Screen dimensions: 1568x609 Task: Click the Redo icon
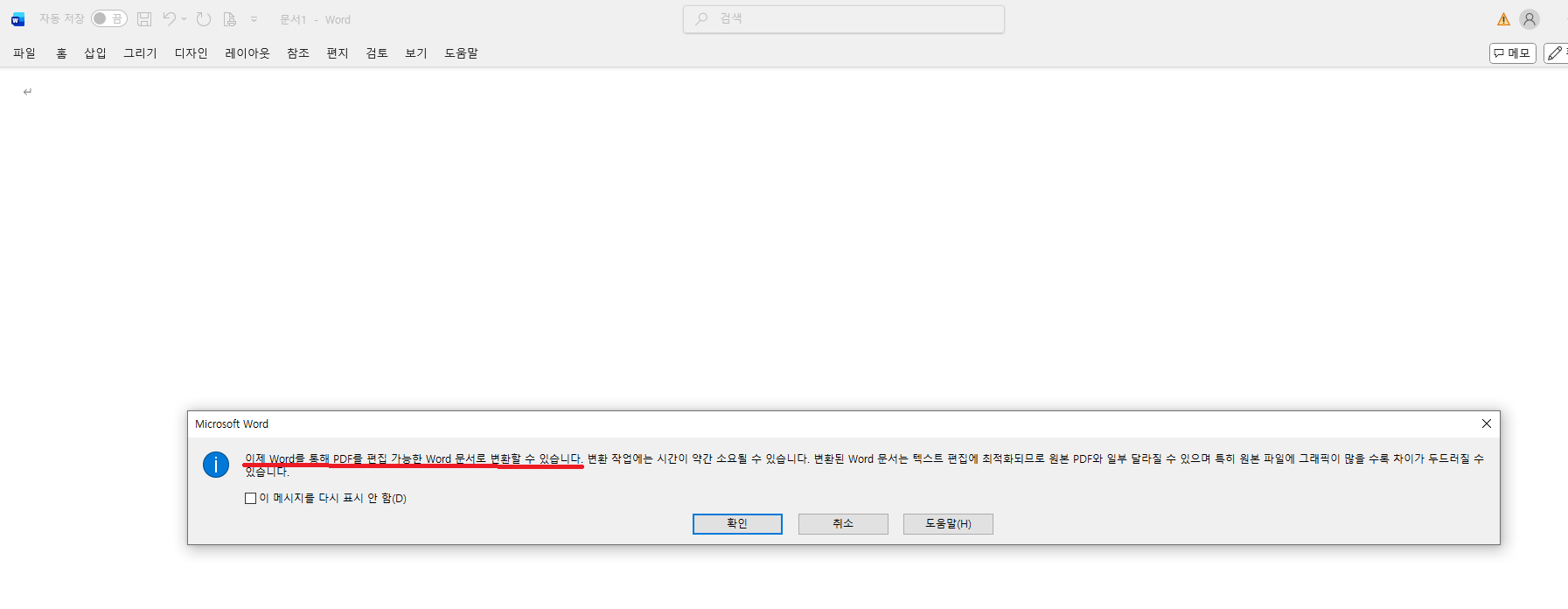click(204, 18)
